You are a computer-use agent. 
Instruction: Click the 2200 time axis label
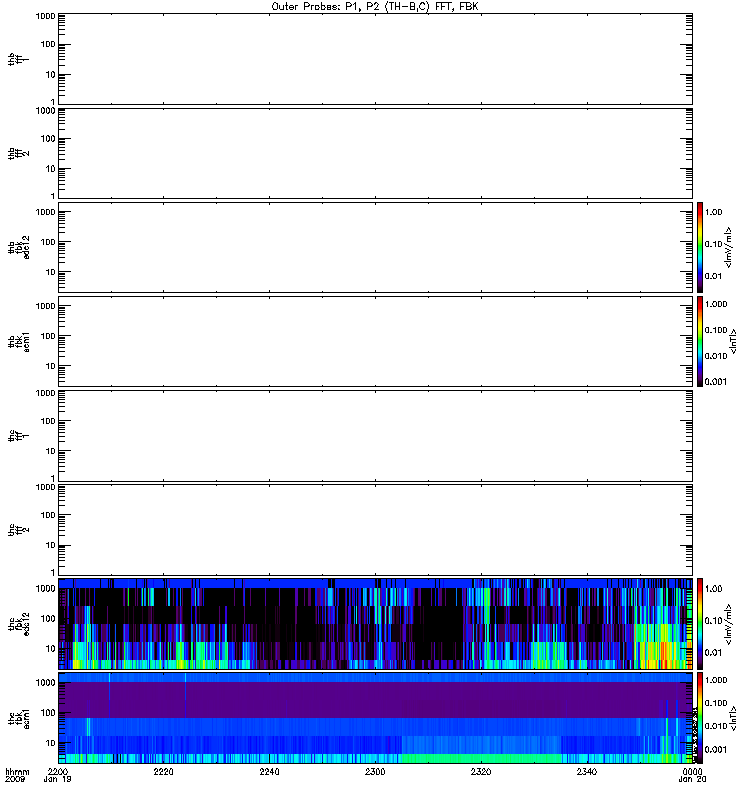point(58,771)
